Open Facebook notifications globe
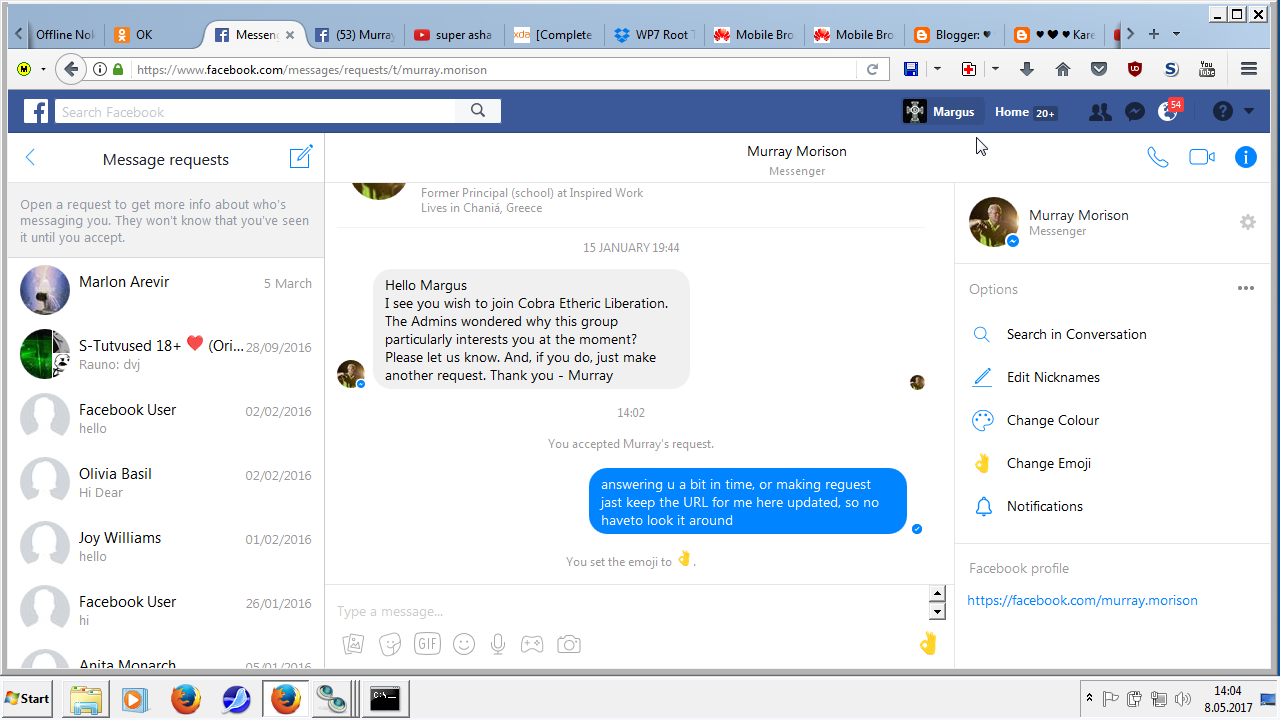The image size is (1280, 720). pyautogui.click(x=1168, y=112)
